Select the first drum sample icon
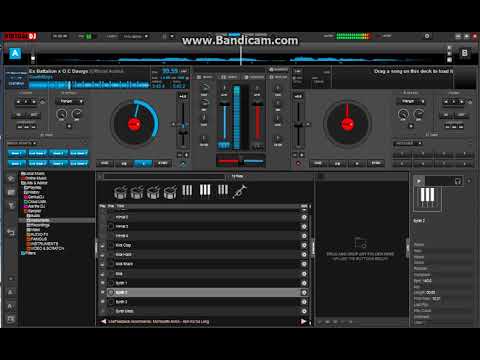480x360 pixels. pos(120,192)
